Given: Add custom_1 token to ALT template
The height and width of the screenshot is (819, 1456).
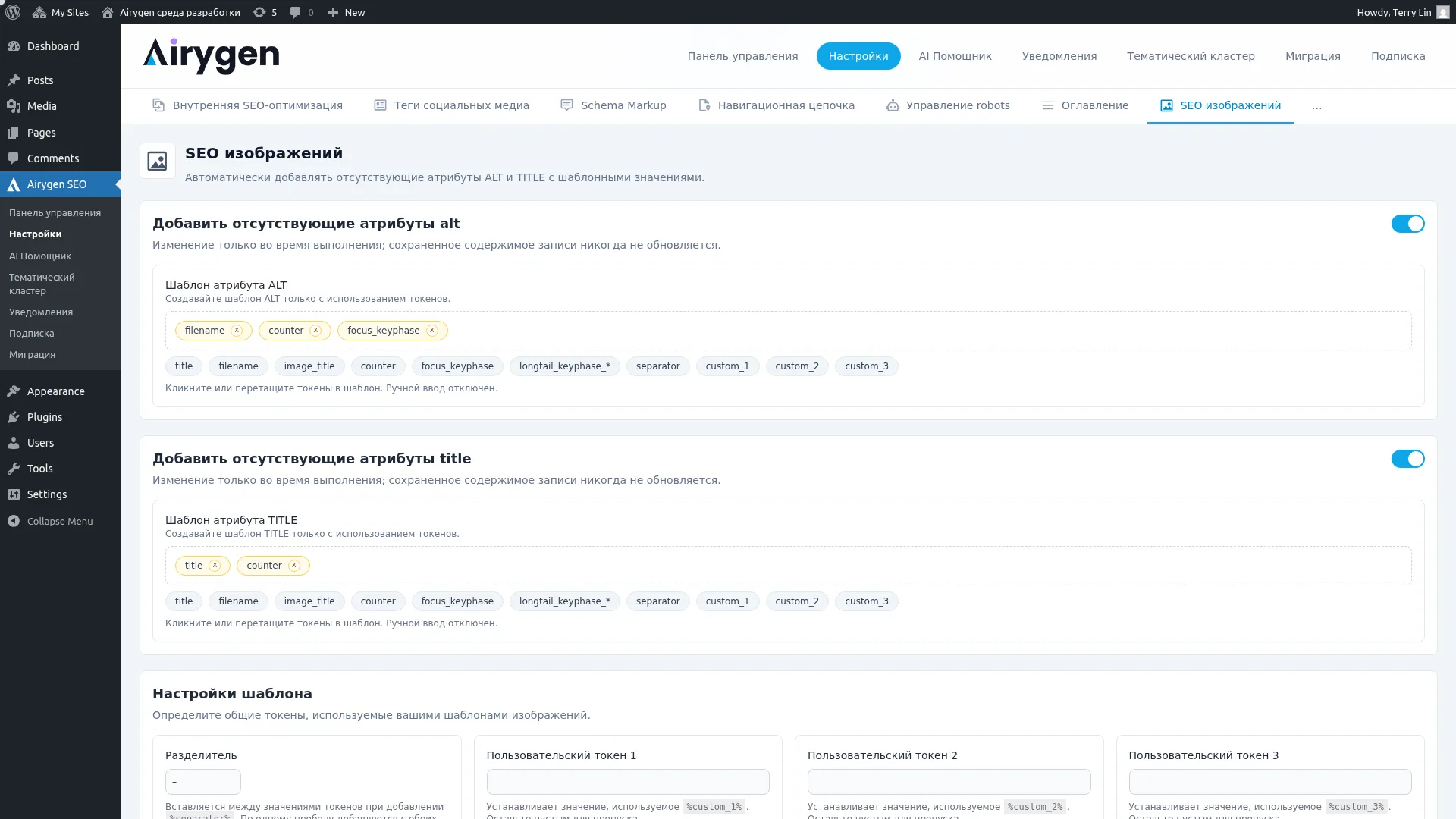Looking at the screenshot, I should tap(727, 366).
